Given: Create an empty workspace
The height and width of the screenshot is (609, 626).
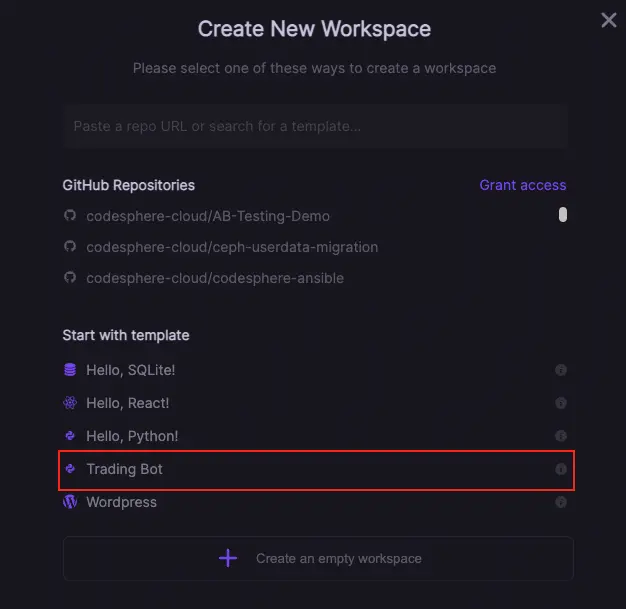Looking at the screenshot, I should coord(318,558).
